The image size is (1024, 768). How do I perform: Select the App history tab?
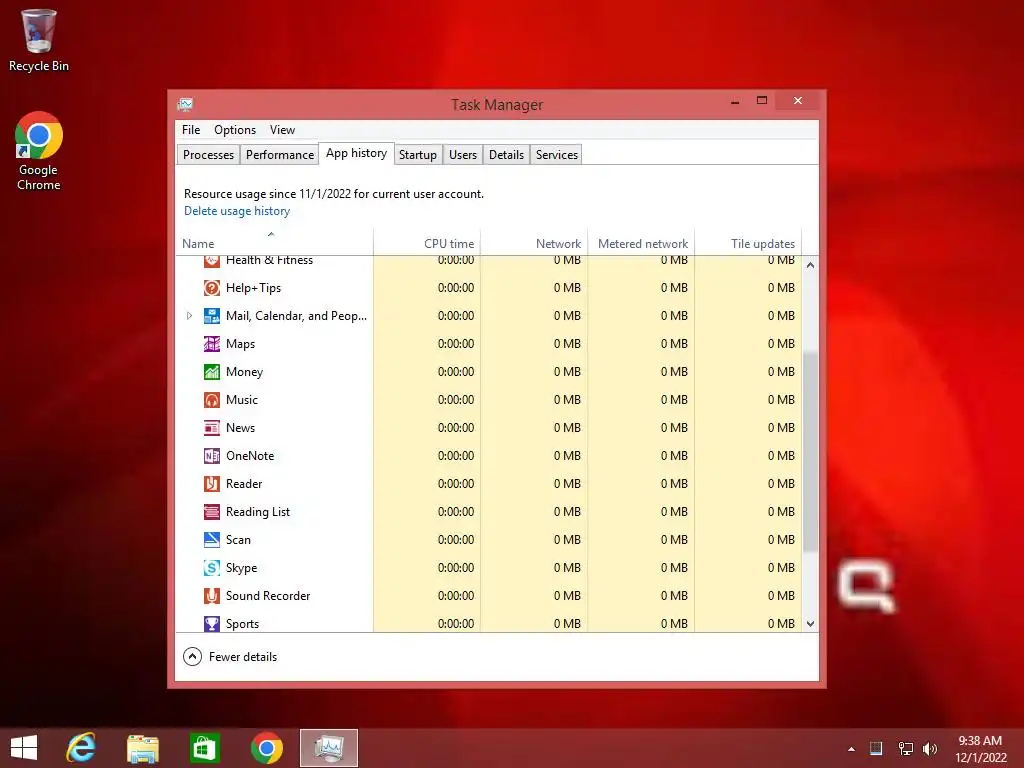pyautogui.click(x=356, y=153)
